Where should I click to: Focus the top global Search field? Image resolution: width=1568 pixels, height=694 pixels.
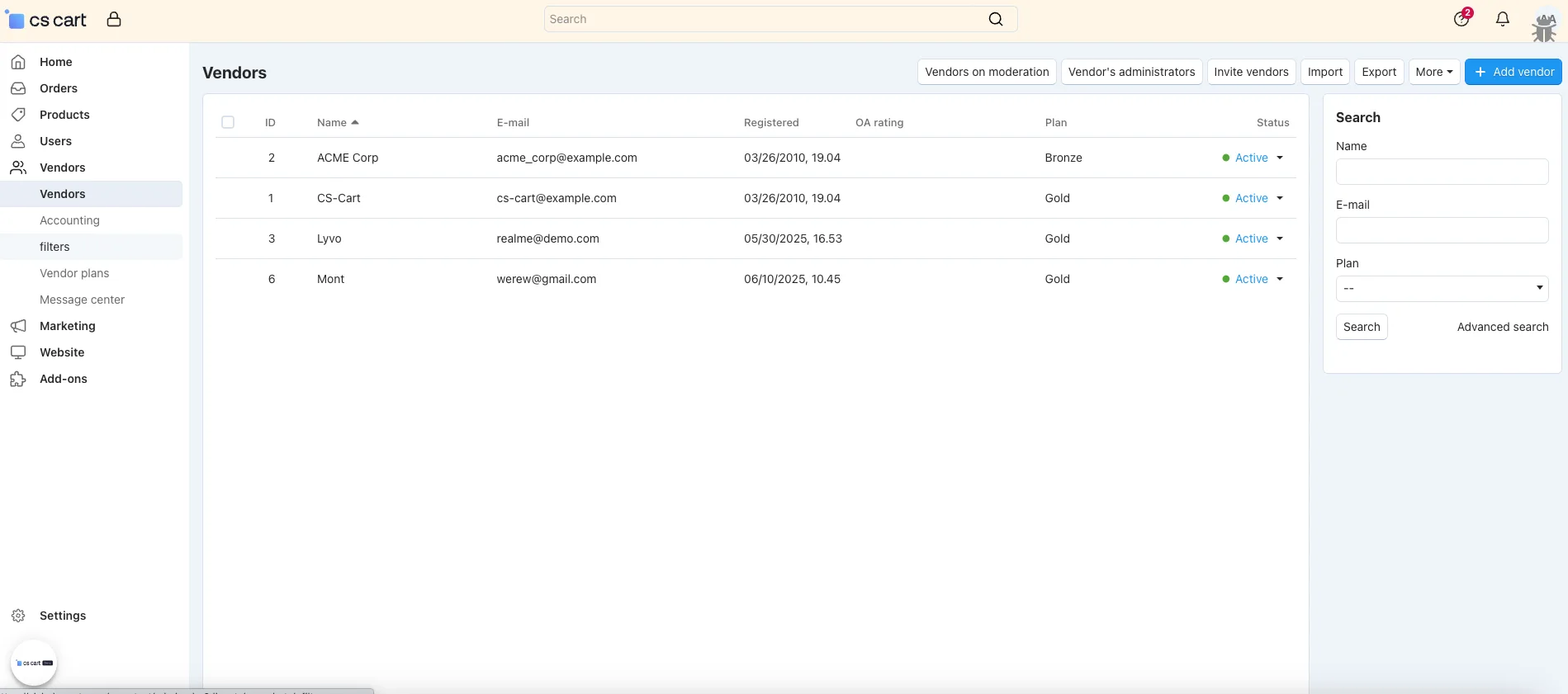coord(780,19)
